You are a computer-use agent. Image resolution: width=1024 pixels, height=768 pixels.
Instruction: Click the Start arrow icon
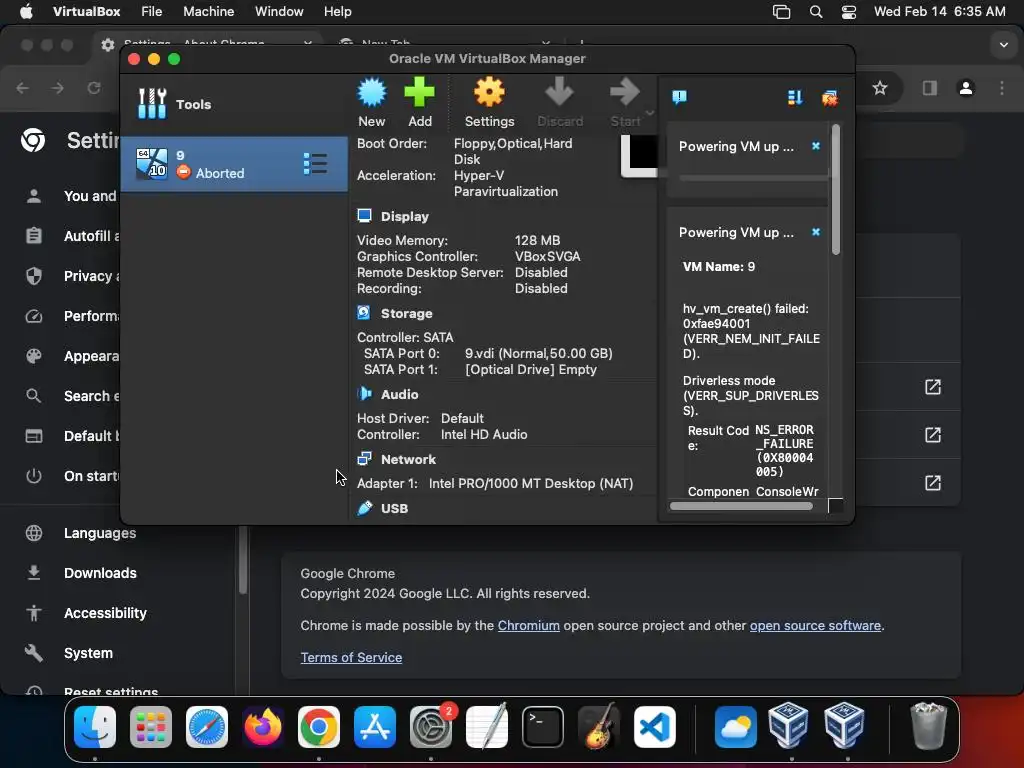625,92
